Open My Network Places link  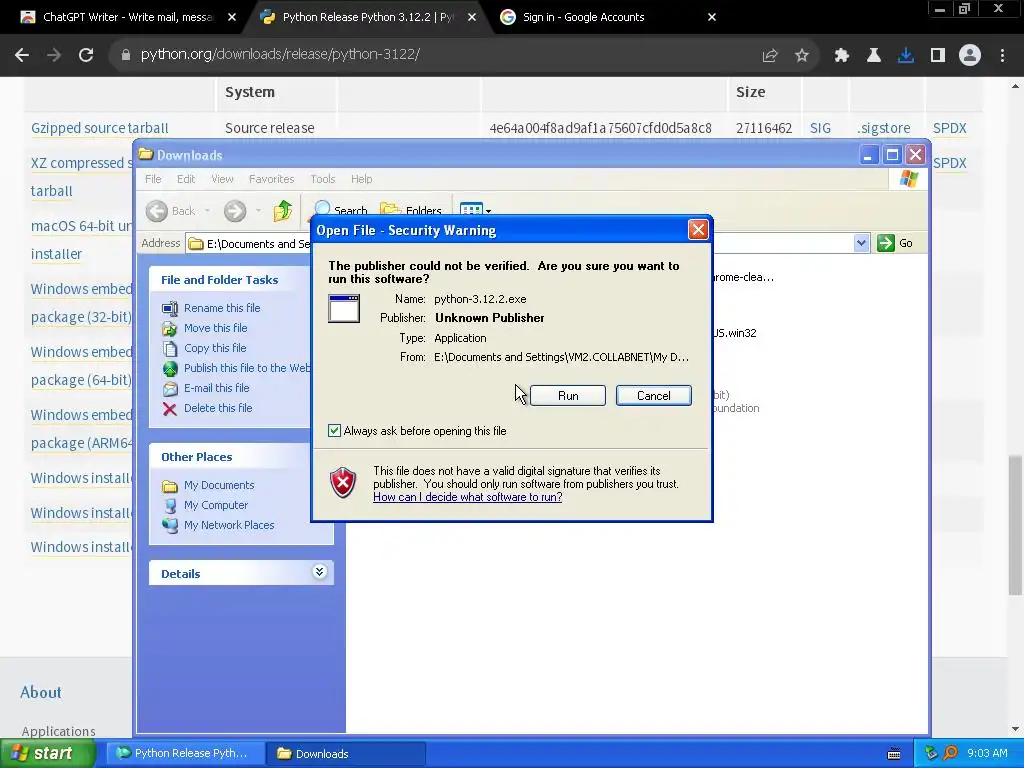229,525
